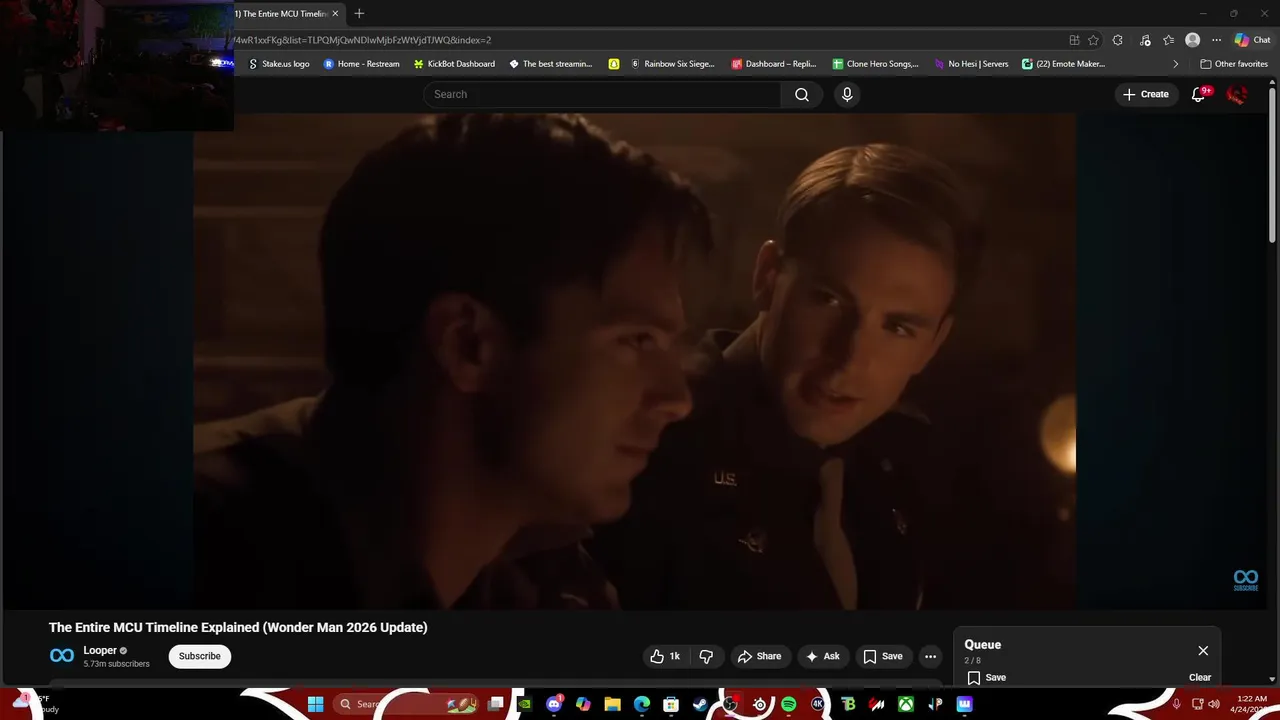This screenshot has height=720, width=1280.
Task: Clear the queue
Action: point(1200,677)
